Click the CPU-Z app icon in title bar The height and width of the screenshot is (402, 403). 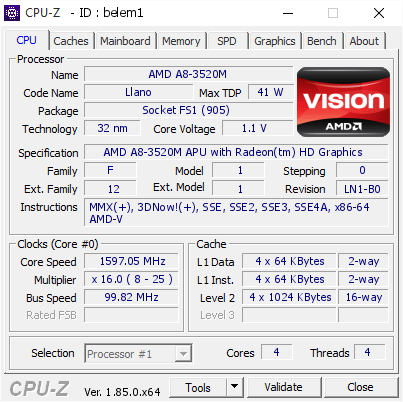12,13
